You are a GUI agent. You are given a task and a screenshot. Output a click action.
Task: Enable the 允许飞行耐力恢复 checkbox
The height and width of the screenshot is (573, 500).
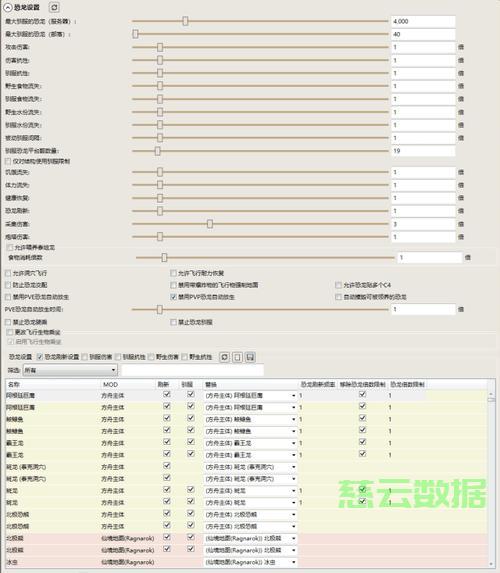coord(174,273)
